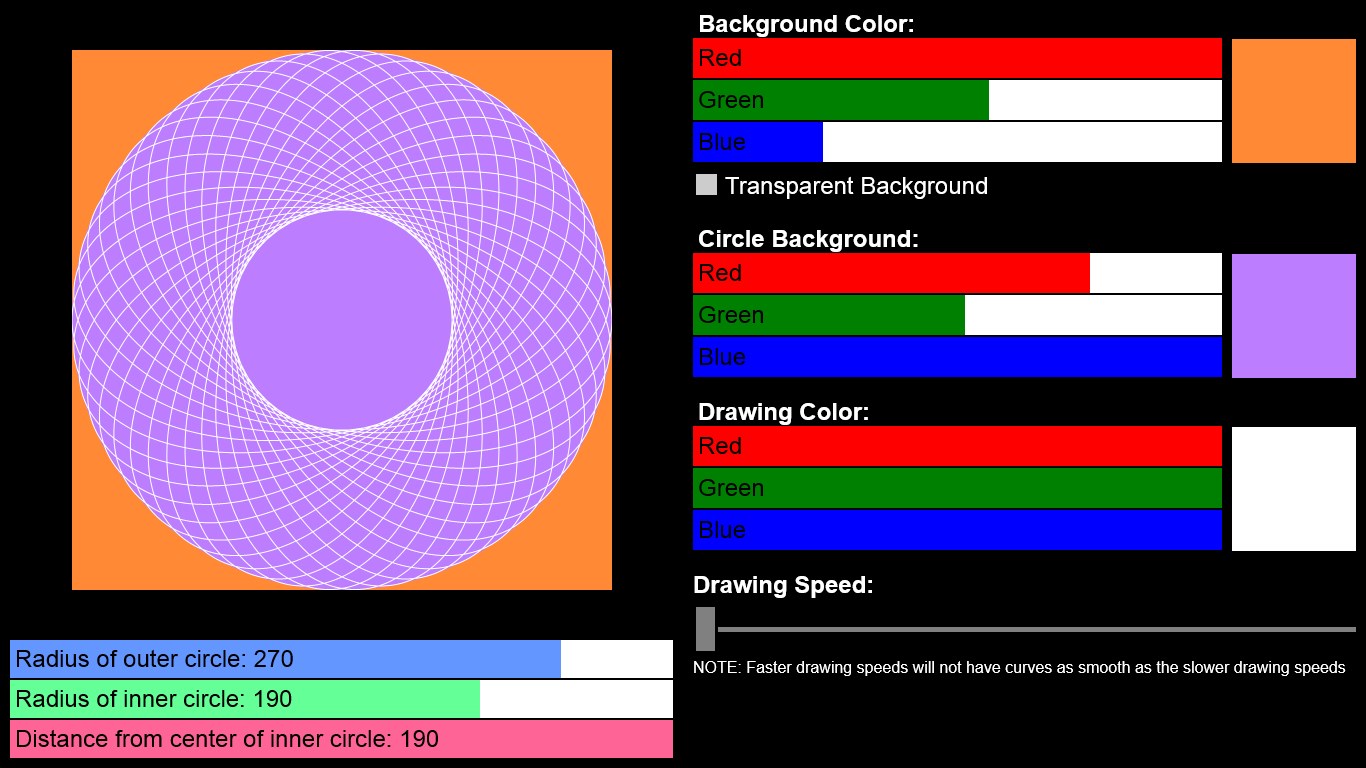The image size is (1366, 768).
Task: Adjust the Circle Background Green slider
Action: pyautogui.click(x=956, y=315)
